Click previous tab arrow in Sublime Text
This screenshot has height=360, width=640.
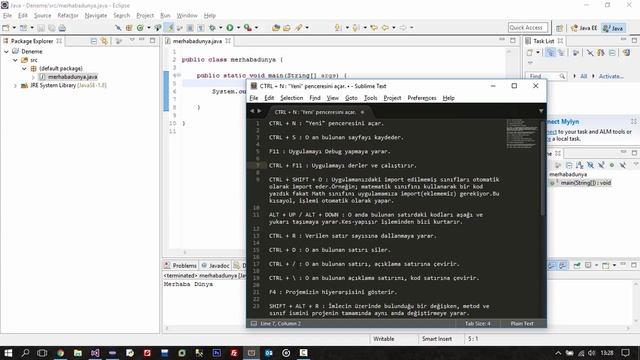pyautogui.click(x=252, y=111)
